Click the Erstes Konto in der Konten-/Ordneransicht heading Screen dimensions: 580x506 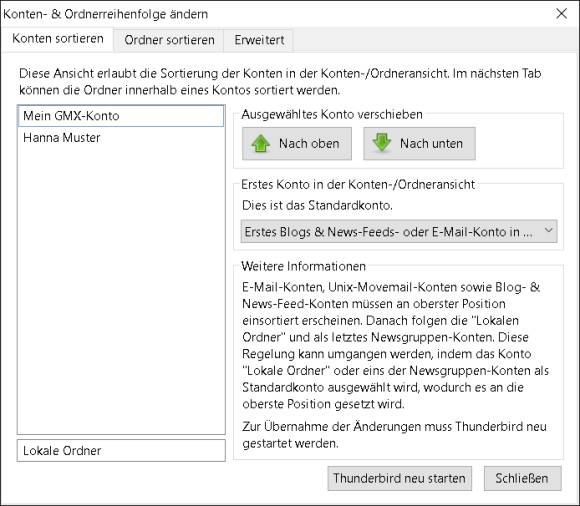coord(358,184)
